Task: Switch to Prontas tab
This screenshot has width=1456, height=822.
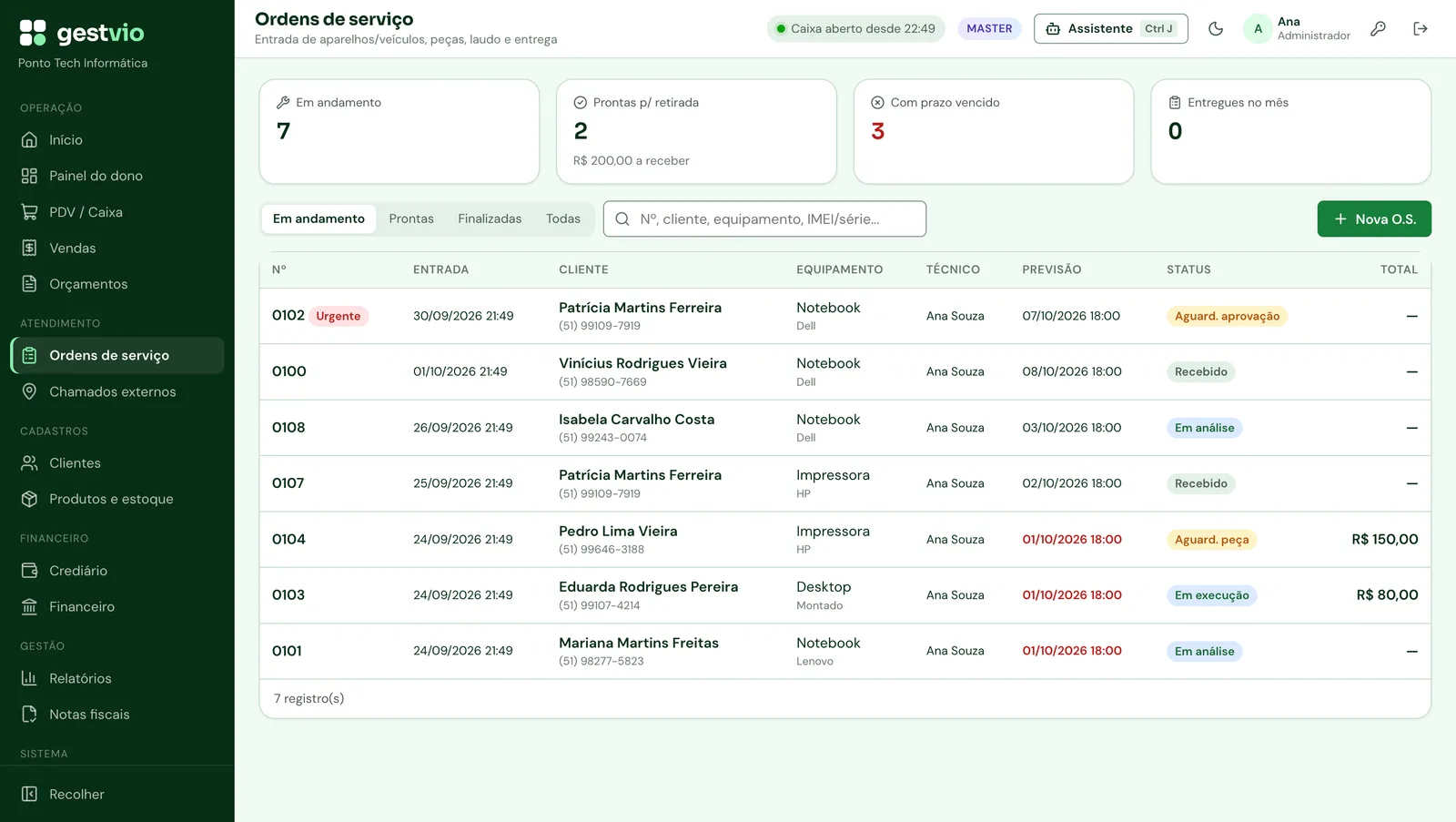Action: [x=411, y=218]
